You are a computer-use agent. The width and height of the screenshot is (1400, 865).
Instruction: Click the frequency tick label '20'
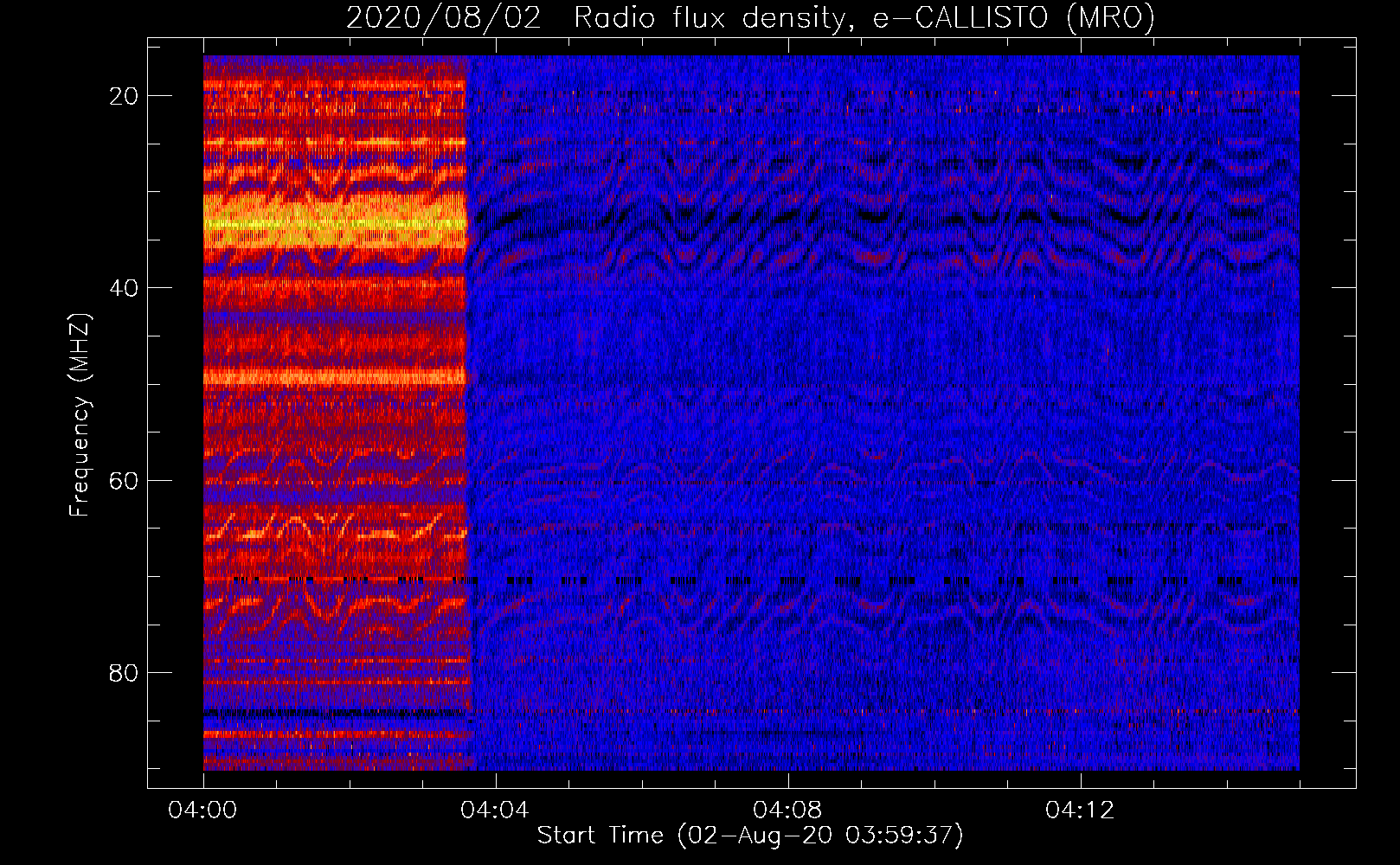coord(124,96)
